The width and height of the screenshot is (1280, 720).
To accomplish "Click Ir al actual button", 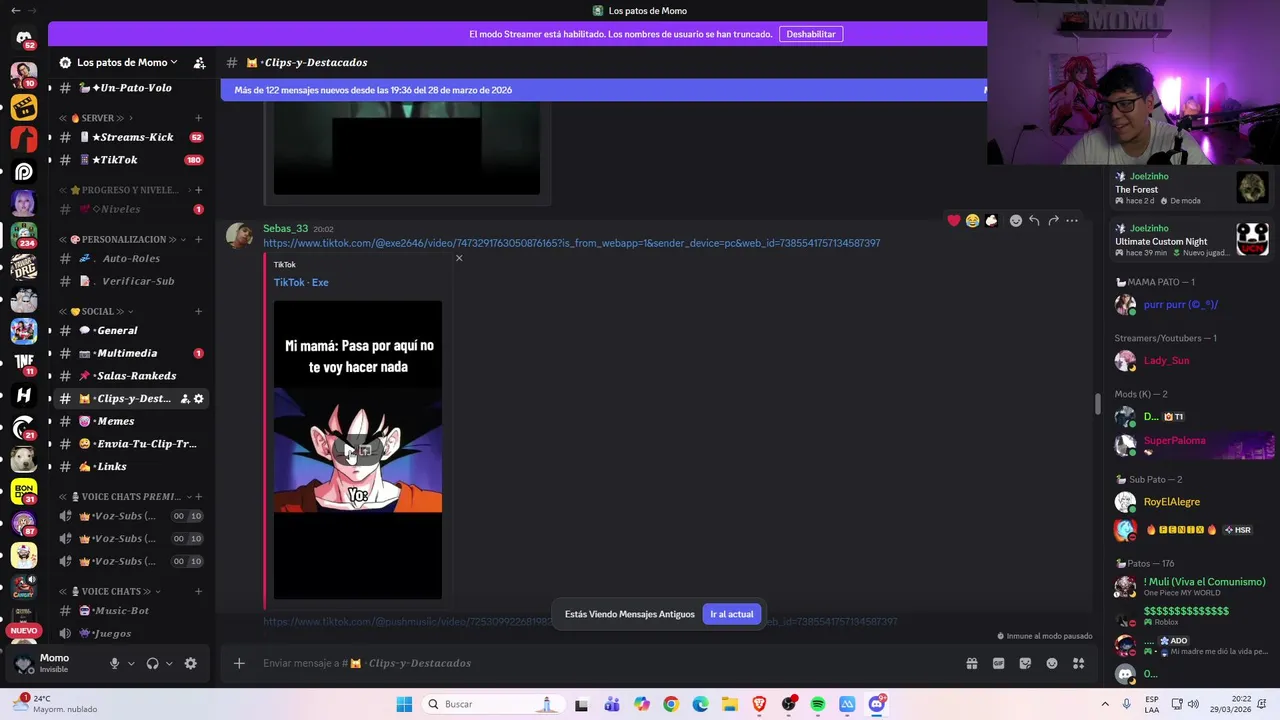I will tap(732, 614).
